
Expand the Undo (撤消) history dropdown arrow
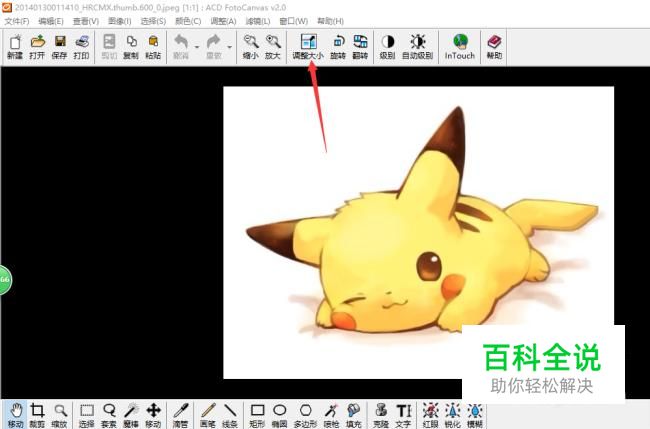196,46
